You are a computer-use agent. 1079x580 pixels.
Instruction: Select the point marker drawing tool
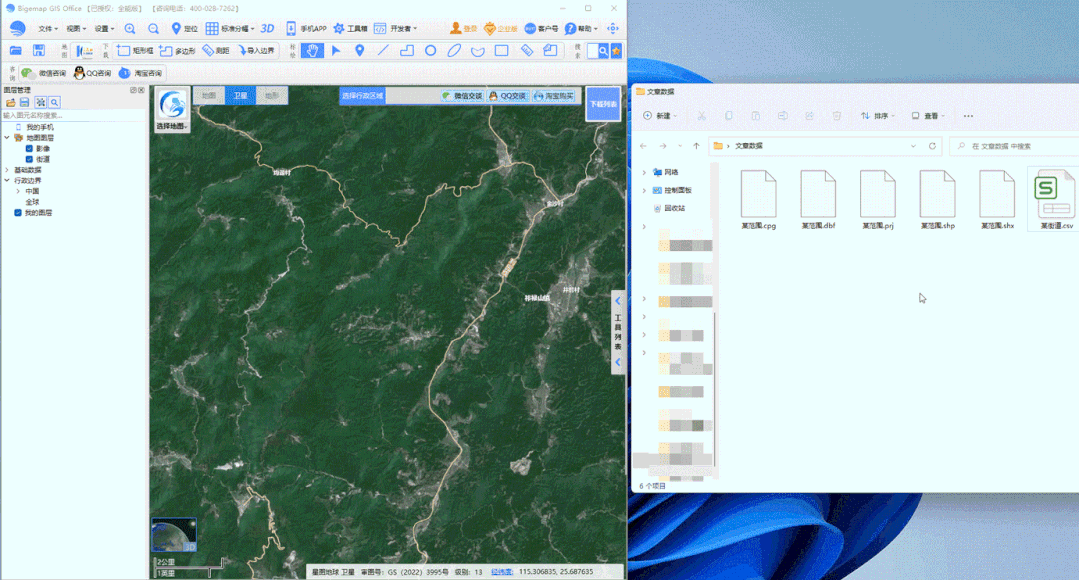point(359,50)
